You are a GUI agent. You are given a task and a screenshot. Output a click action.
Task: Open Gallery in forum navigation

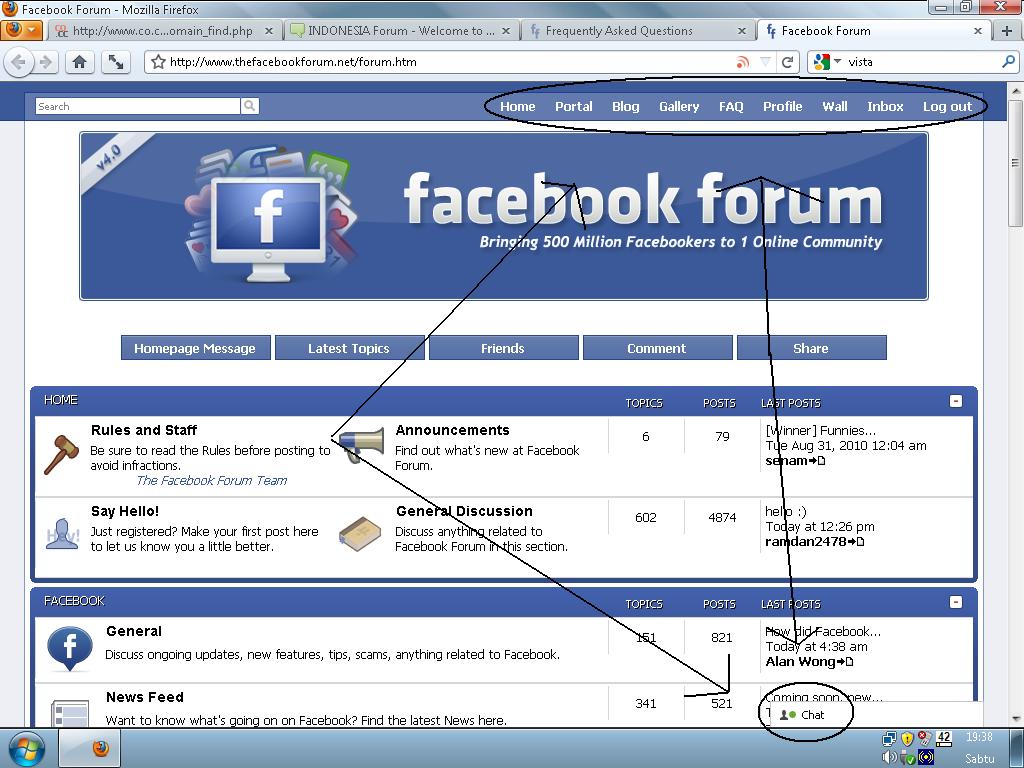click(x=679, y=106)
